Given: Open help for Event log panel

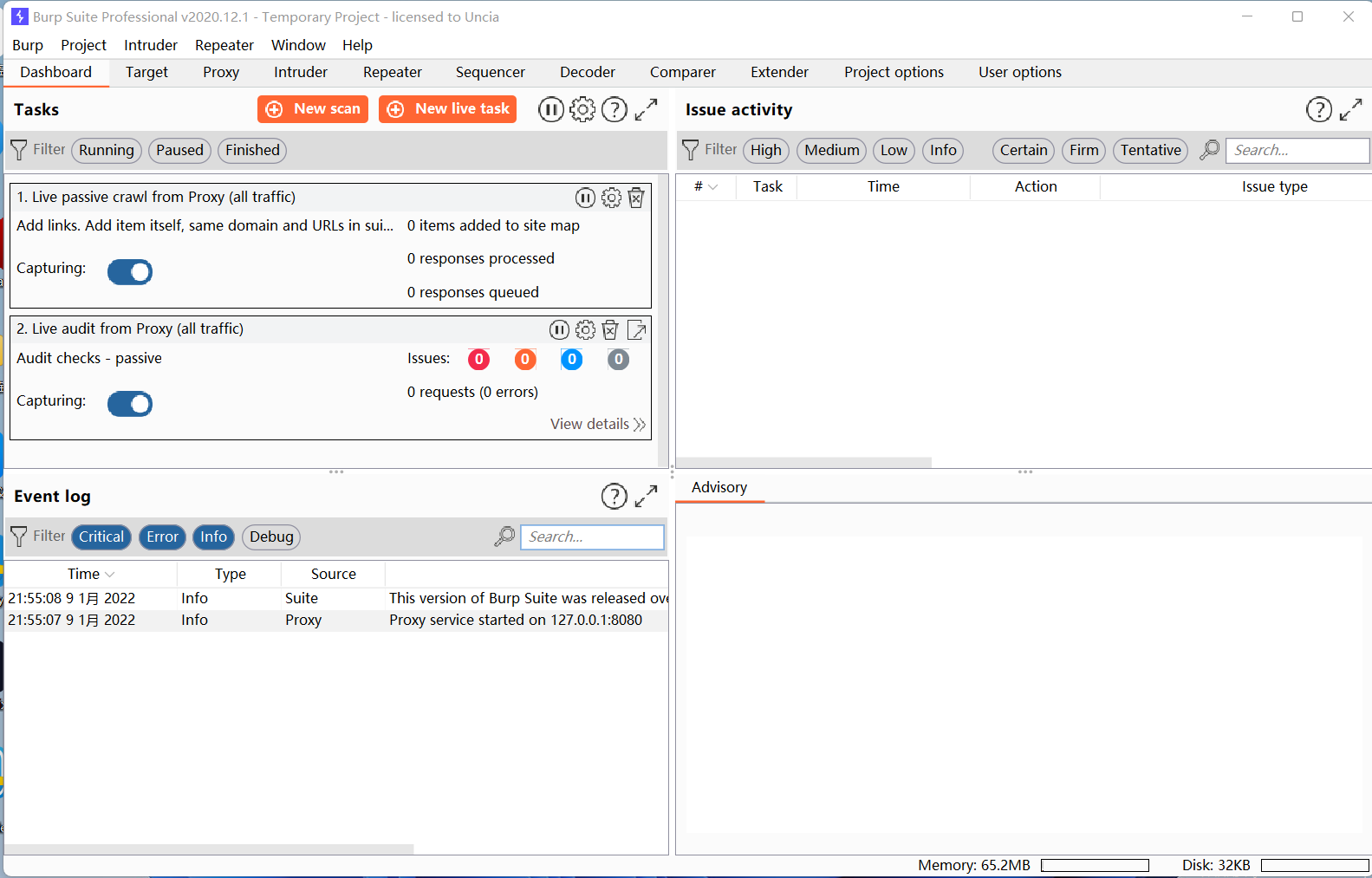Looking at the screenshot, I should [x=614, y=496].
